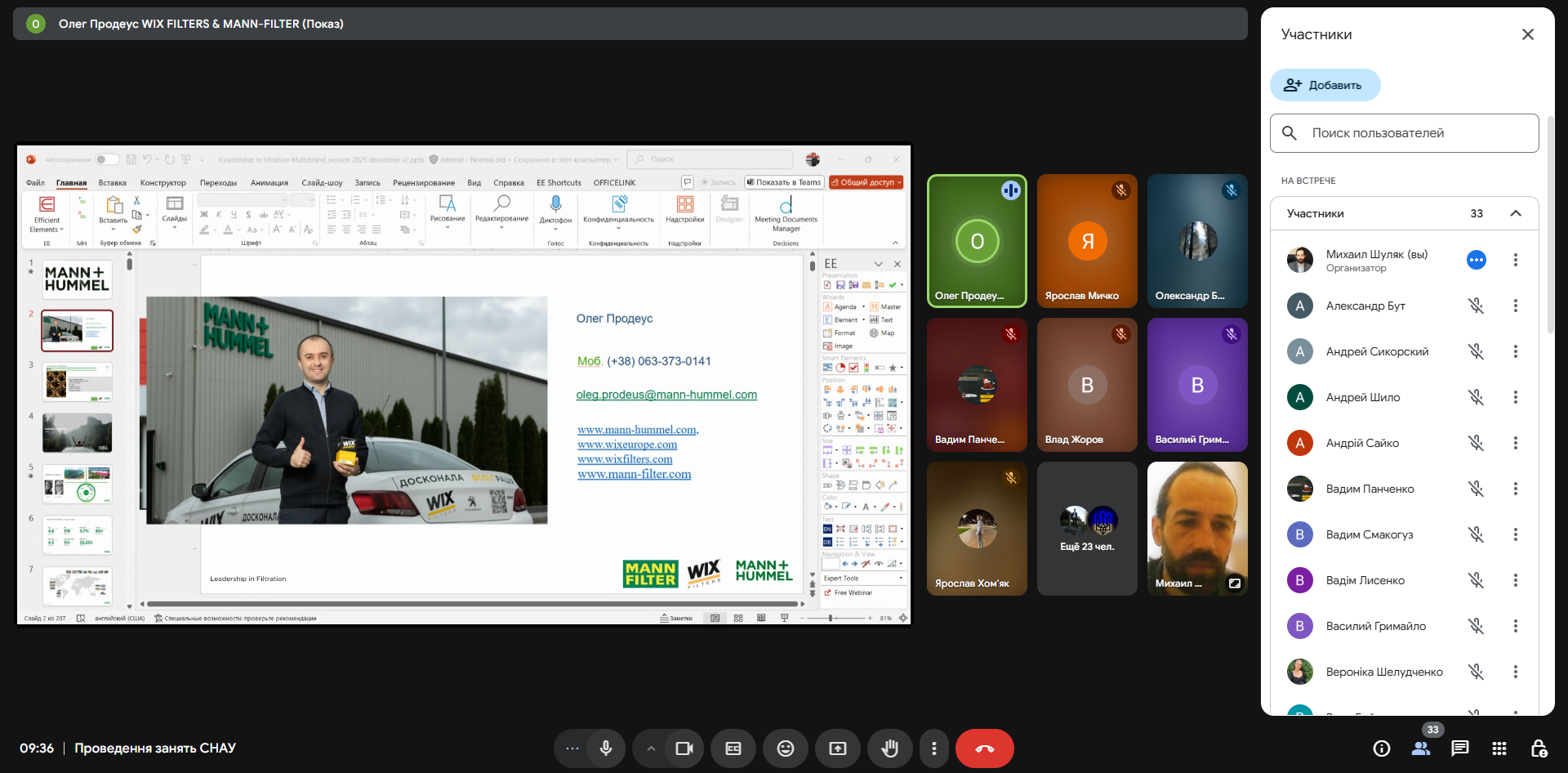The width and height of the screenshot is (1568, 773).
Task: Open the EE pane options chevron
Action: click(x=879, y=264)
